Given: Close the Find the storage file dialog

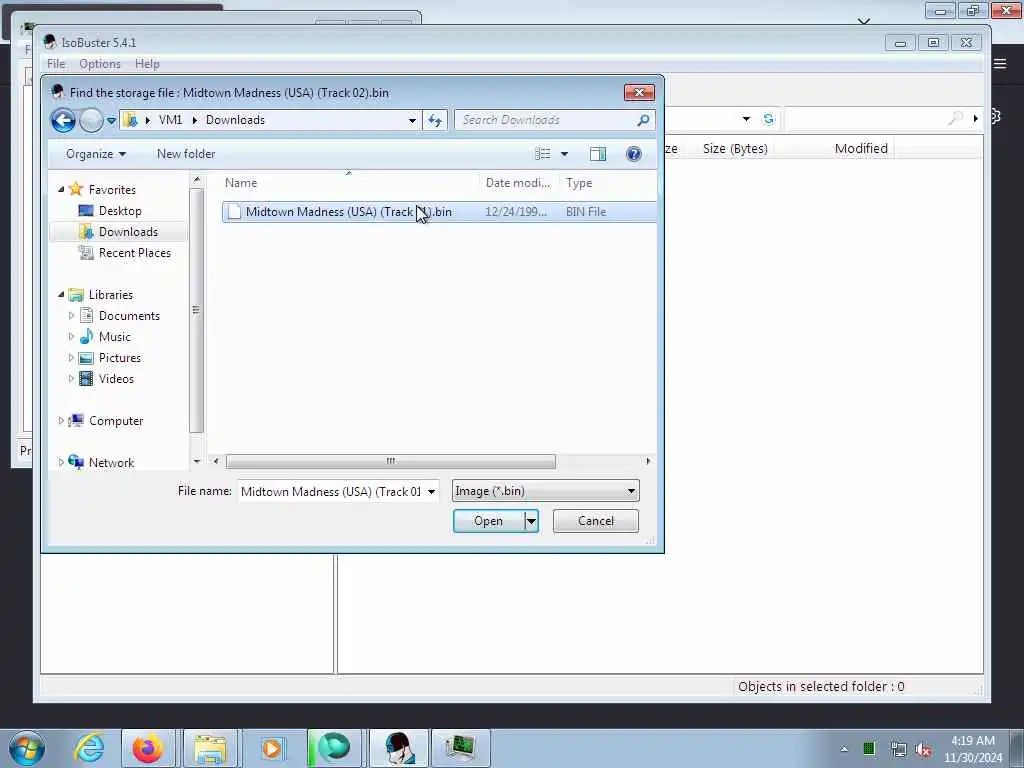Looking at the screenshot, I should coord(639,92).
